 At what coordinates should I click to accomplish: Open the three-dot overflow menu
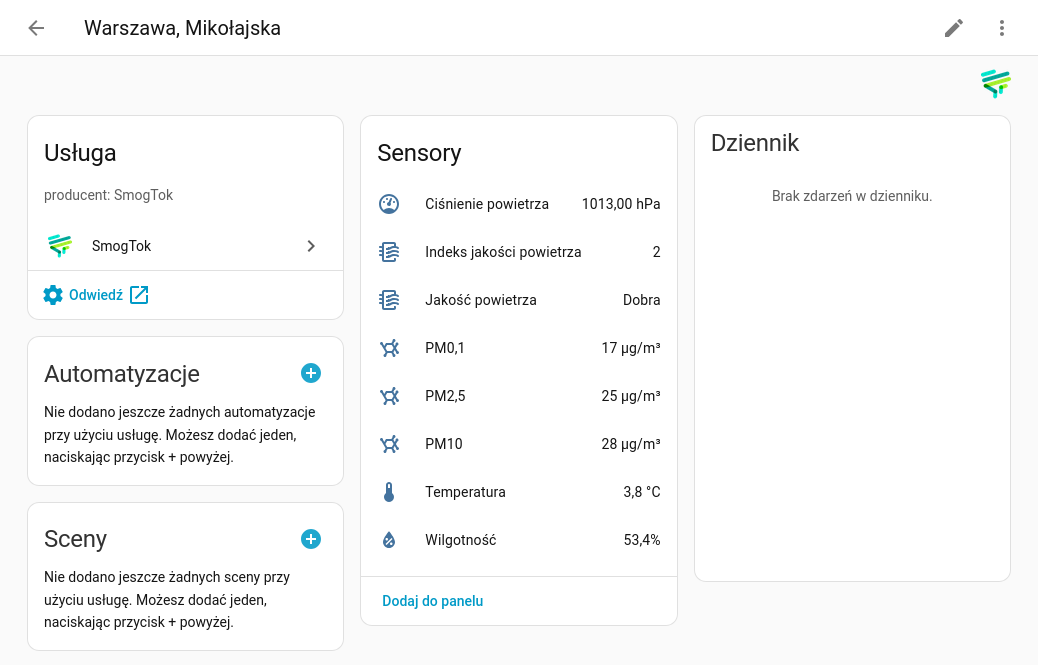(1002, 28)
